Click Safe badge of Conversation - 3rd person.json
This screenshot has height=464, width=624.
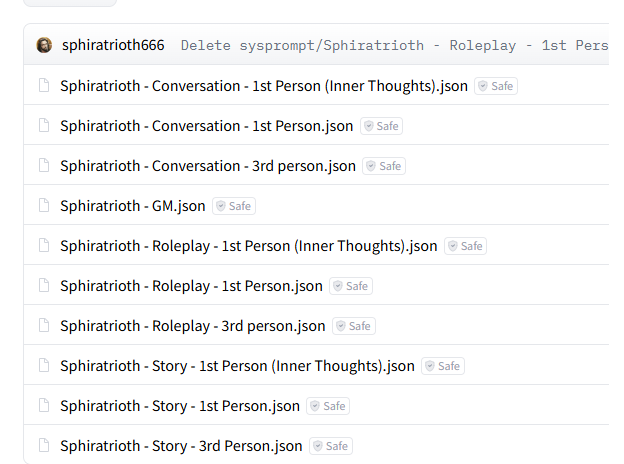pyautogui.click(x=384, y=166)
